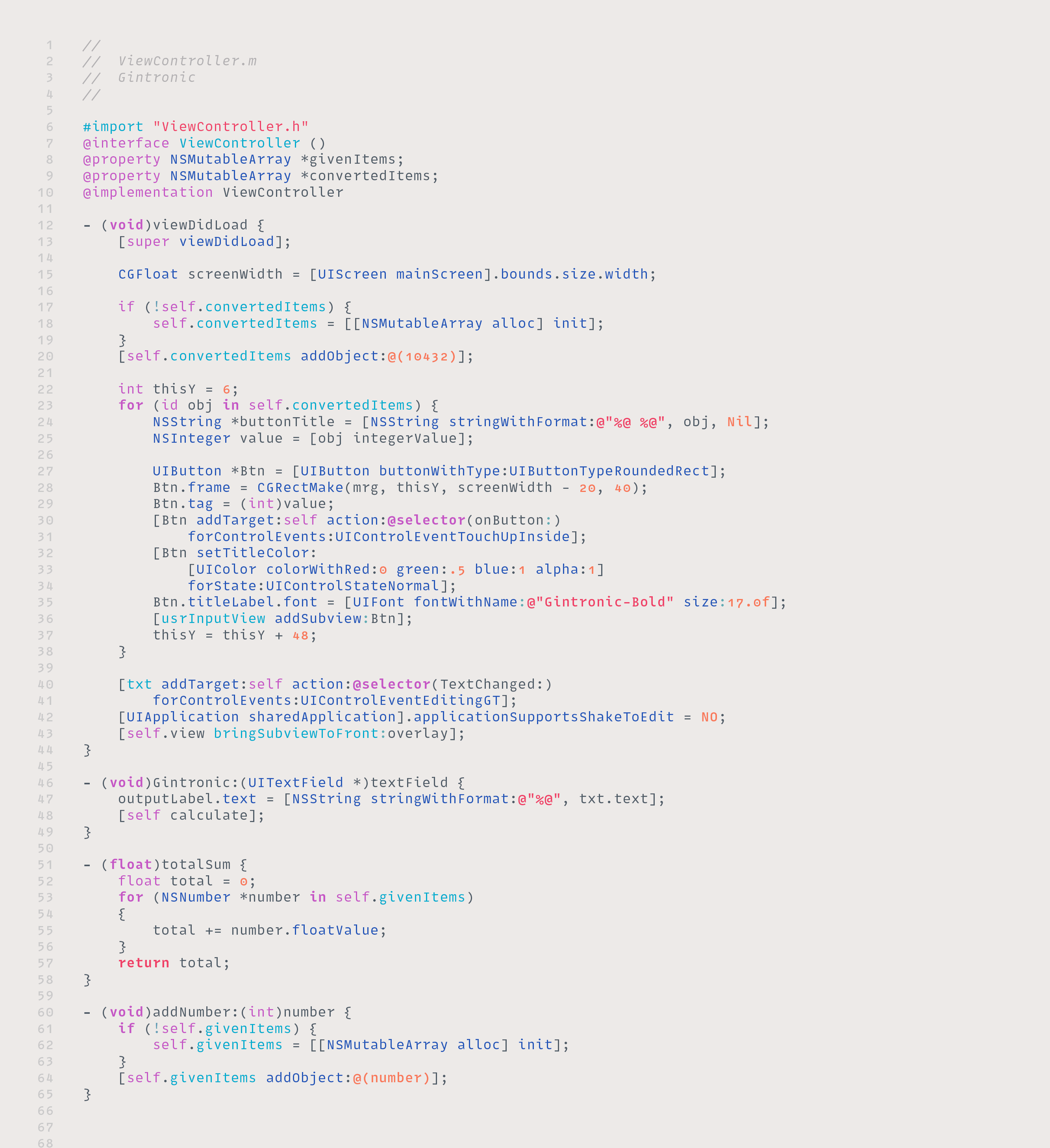Click the "ViewController.m" comment text
Screen dimensions: 1050x1148
[x=187, y=61]
